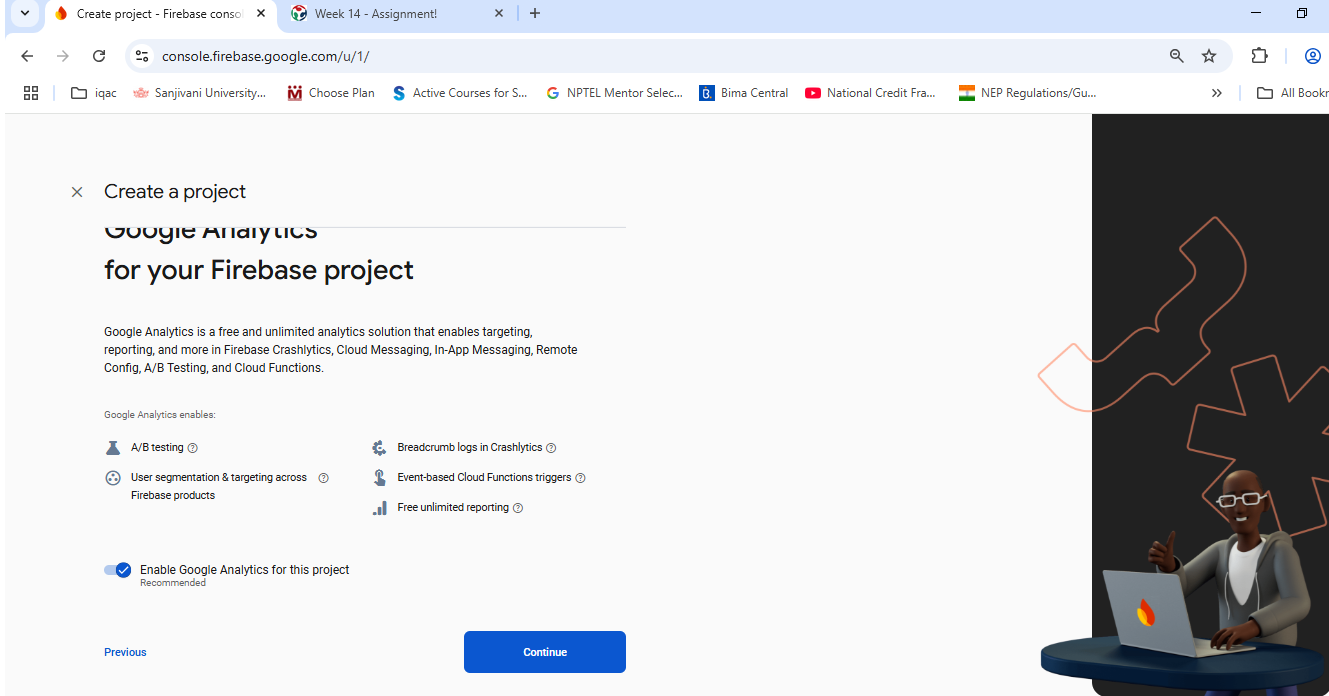The width and height of the screenshot is (1329, 696).
Task: Open the iqac bookmark folder
Action: (x=94, y=93)
